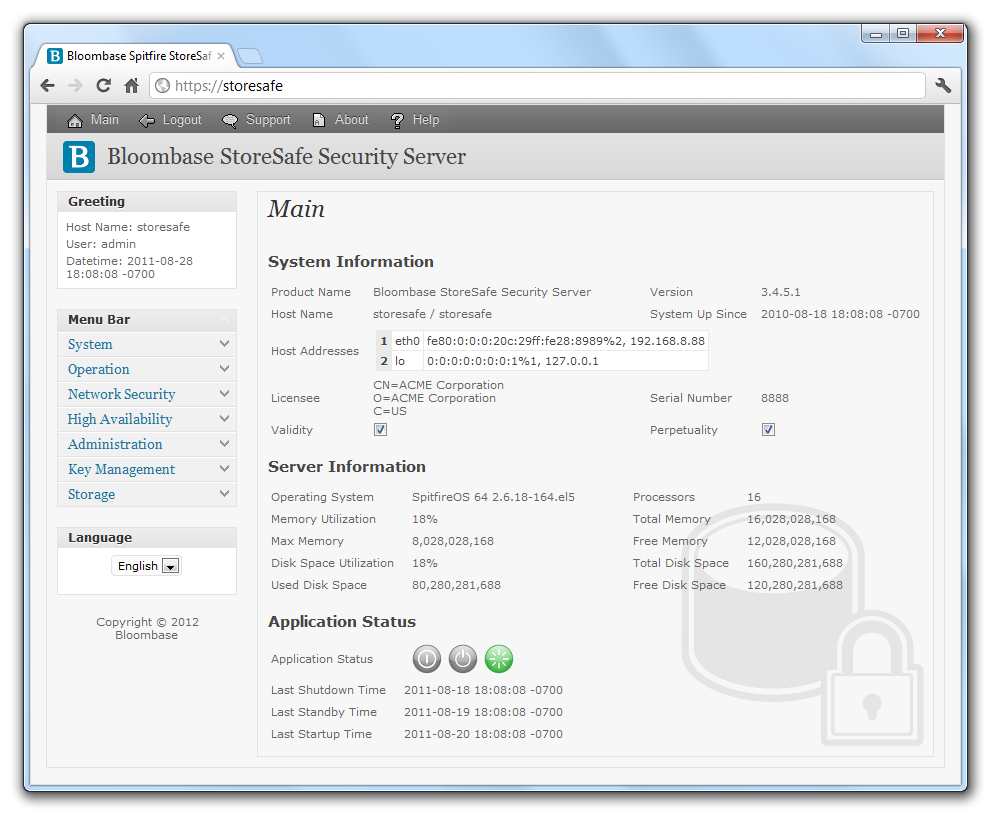This screenshot has width=997, height=821.
Task: Click the Bloombase B logo in the header
Action: pos(79,156)
